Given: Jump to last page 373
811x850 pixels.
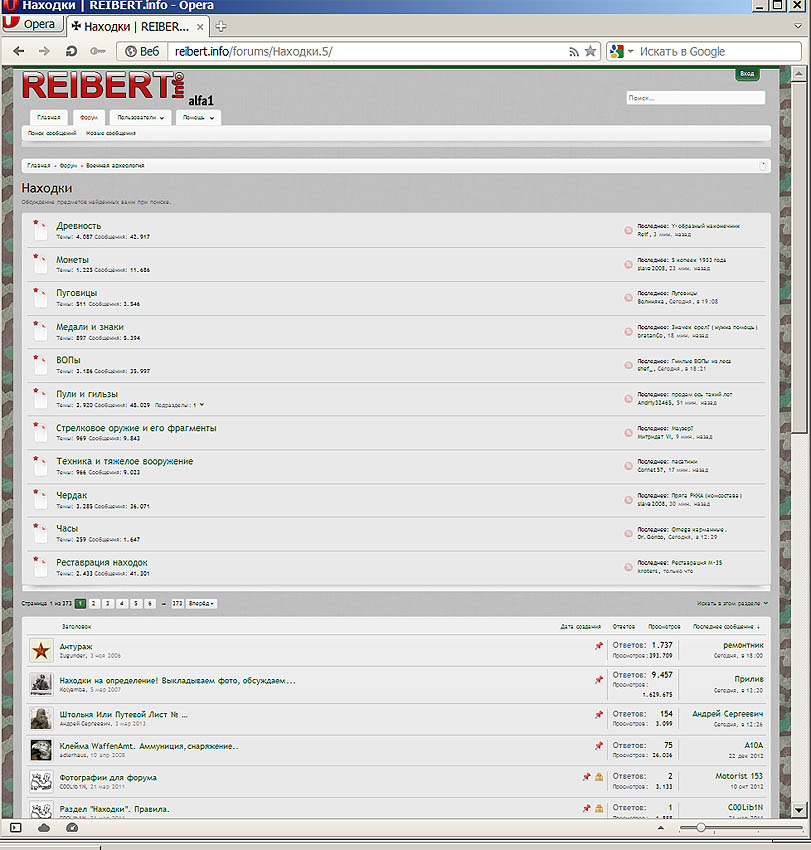Looking at the screenshot, I should point(177,603).
